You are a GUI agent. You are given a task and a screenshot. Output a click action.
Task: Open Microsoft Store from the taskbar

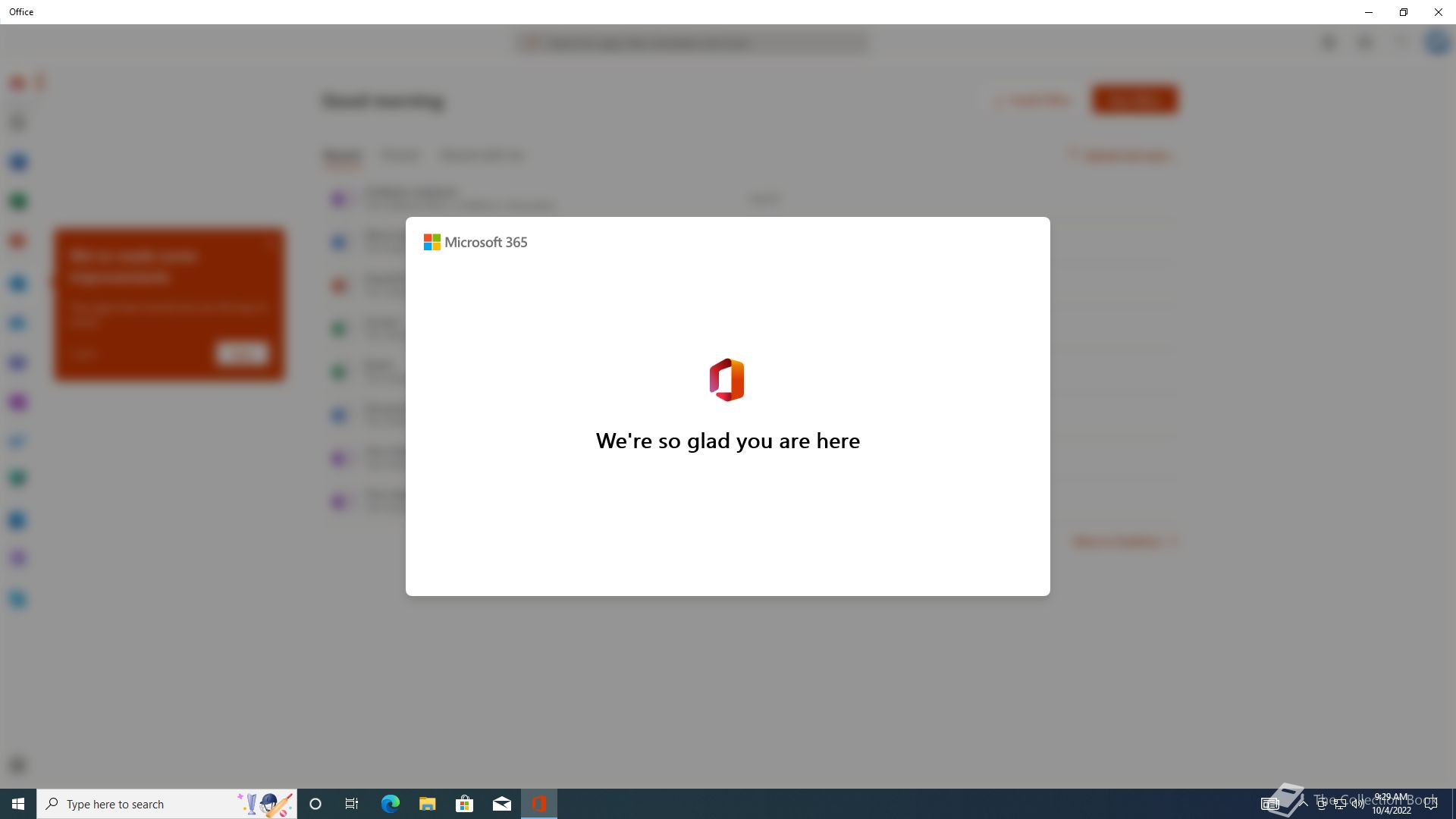[464, 804]
